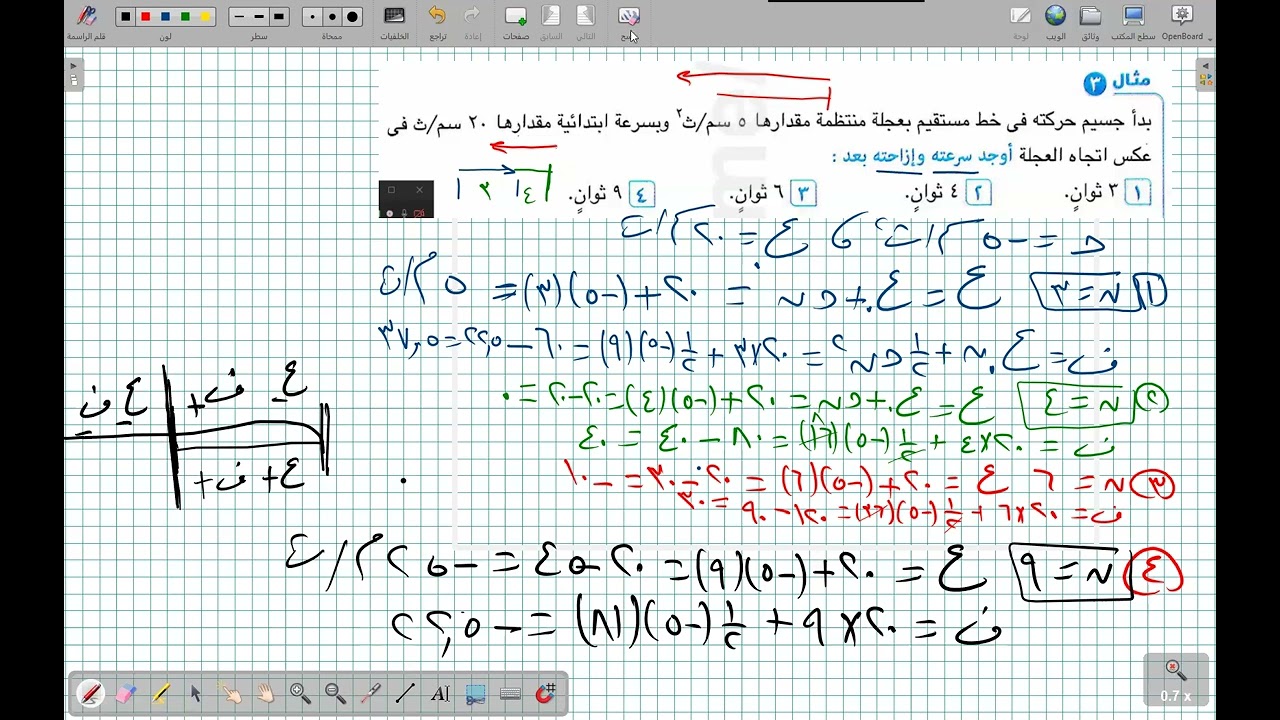Image resolution: width=1280 pixels, height=720 pixels.
Task: Click the recording widget's microphone icon
Action: (x=404, y=212)
